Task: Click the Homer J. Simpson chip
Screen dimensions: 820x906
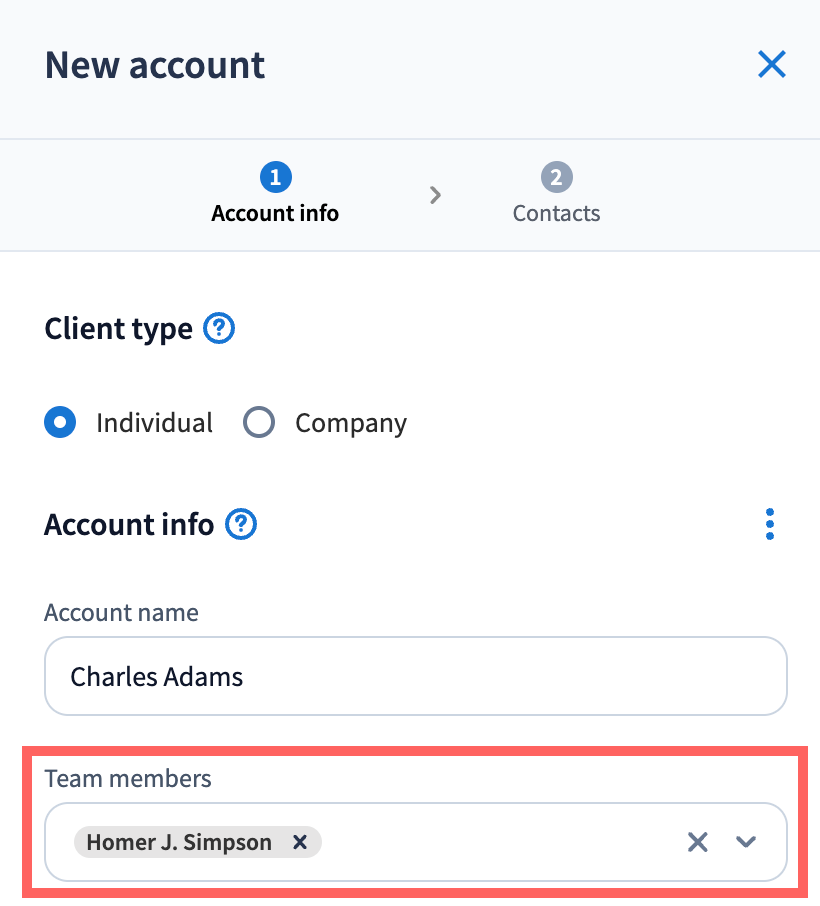Action: click(x=180, y=842)
